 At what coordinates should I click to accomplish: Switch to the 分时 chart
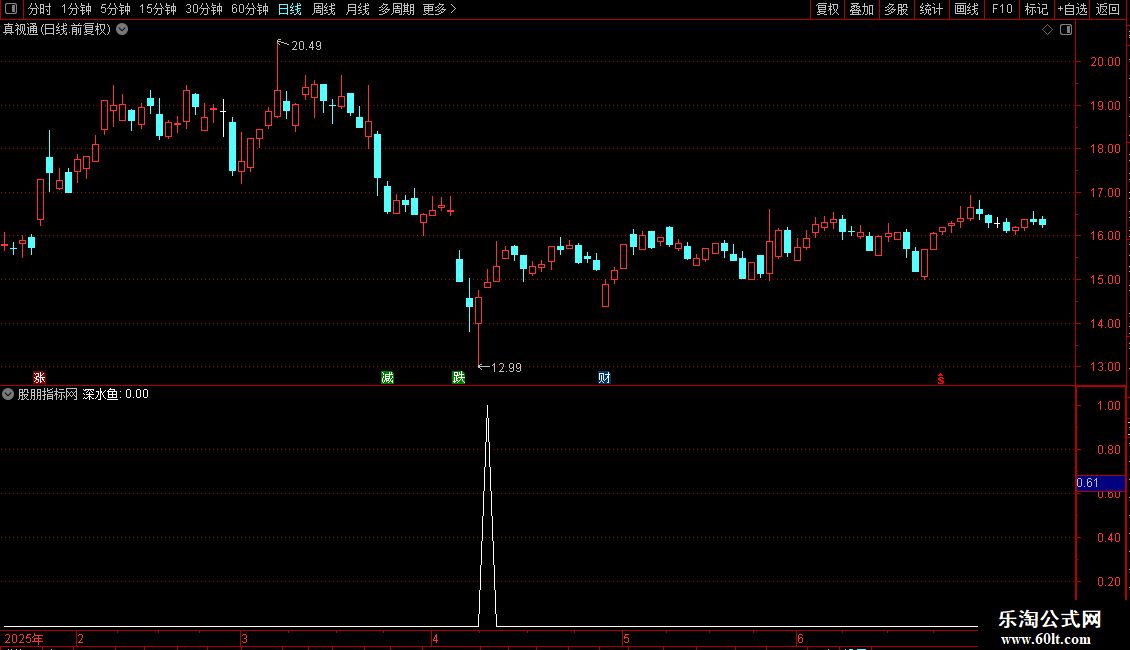(x=40, y=9)
